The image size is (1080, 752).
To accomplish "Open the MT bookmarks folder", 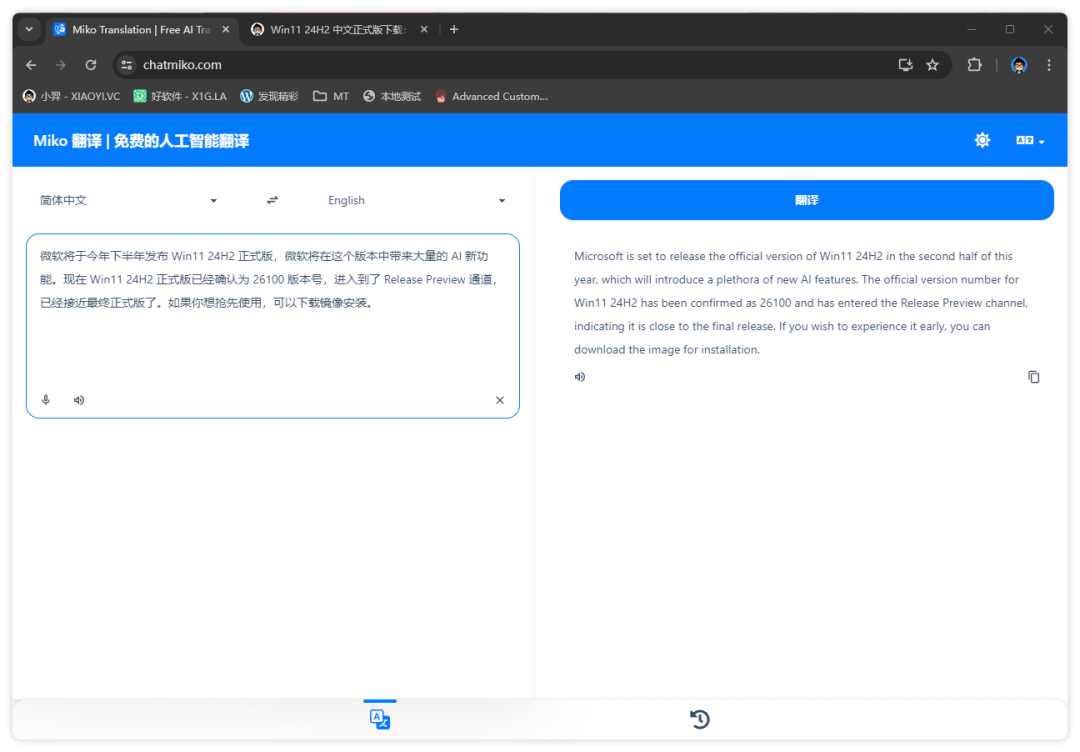I will click(x=331, y=96).
